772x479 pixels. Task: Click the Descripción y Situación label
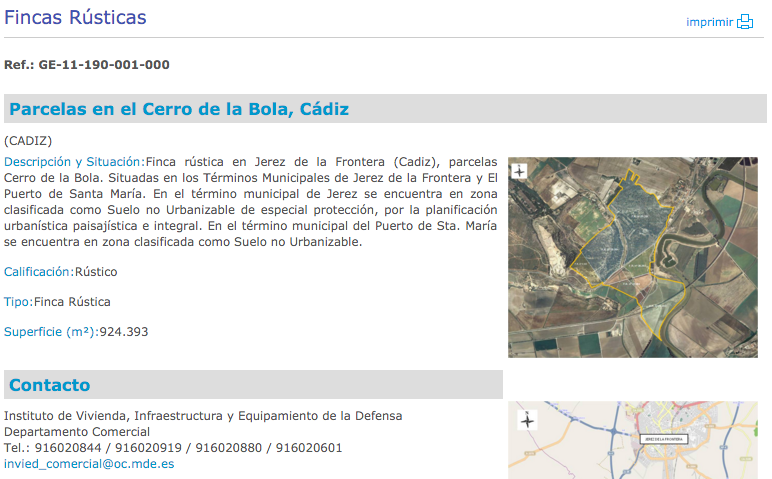coord(74,162)
